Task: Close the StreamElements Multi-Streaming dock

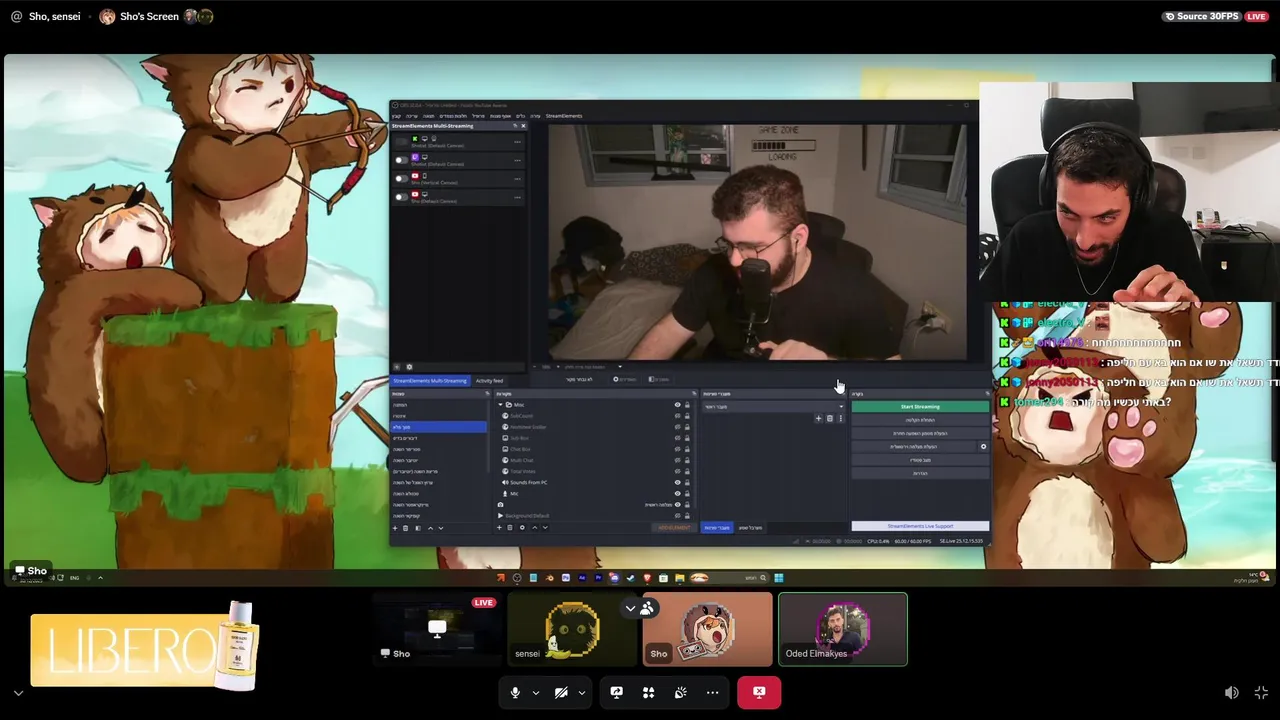Action: (523, 126)
